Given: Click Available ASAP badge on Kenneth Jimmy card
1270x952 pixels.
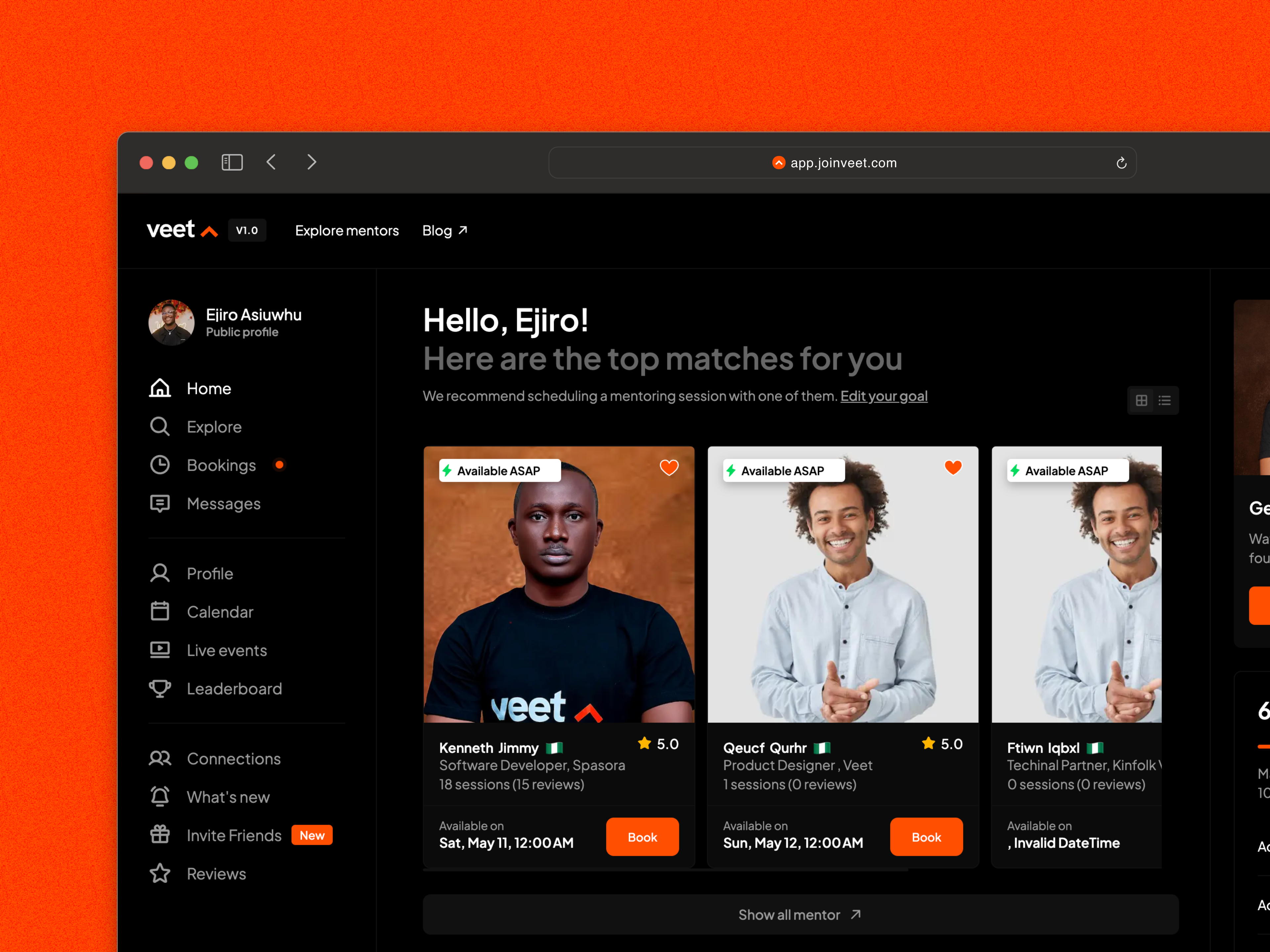Looking at the screenshot, I should (499, 471).
